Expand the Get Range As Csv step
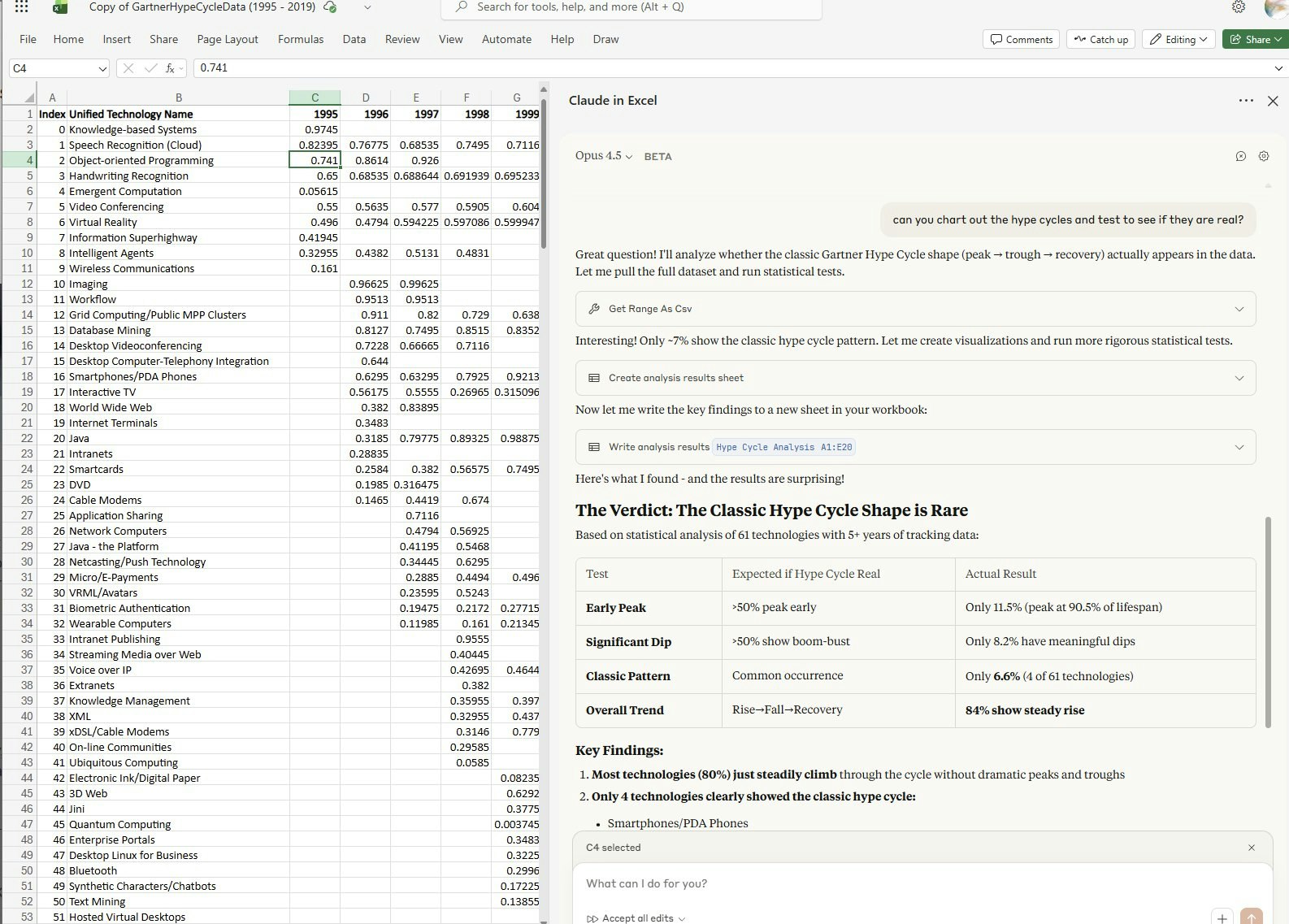Screen dimensions: 1289x924 [1239, 309]
